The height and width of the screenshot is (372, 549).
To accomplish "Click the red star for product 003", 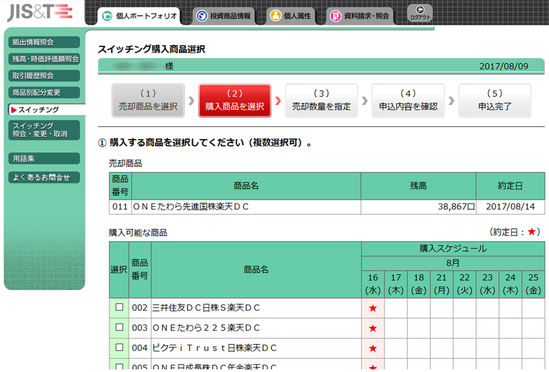I will 373,328.
